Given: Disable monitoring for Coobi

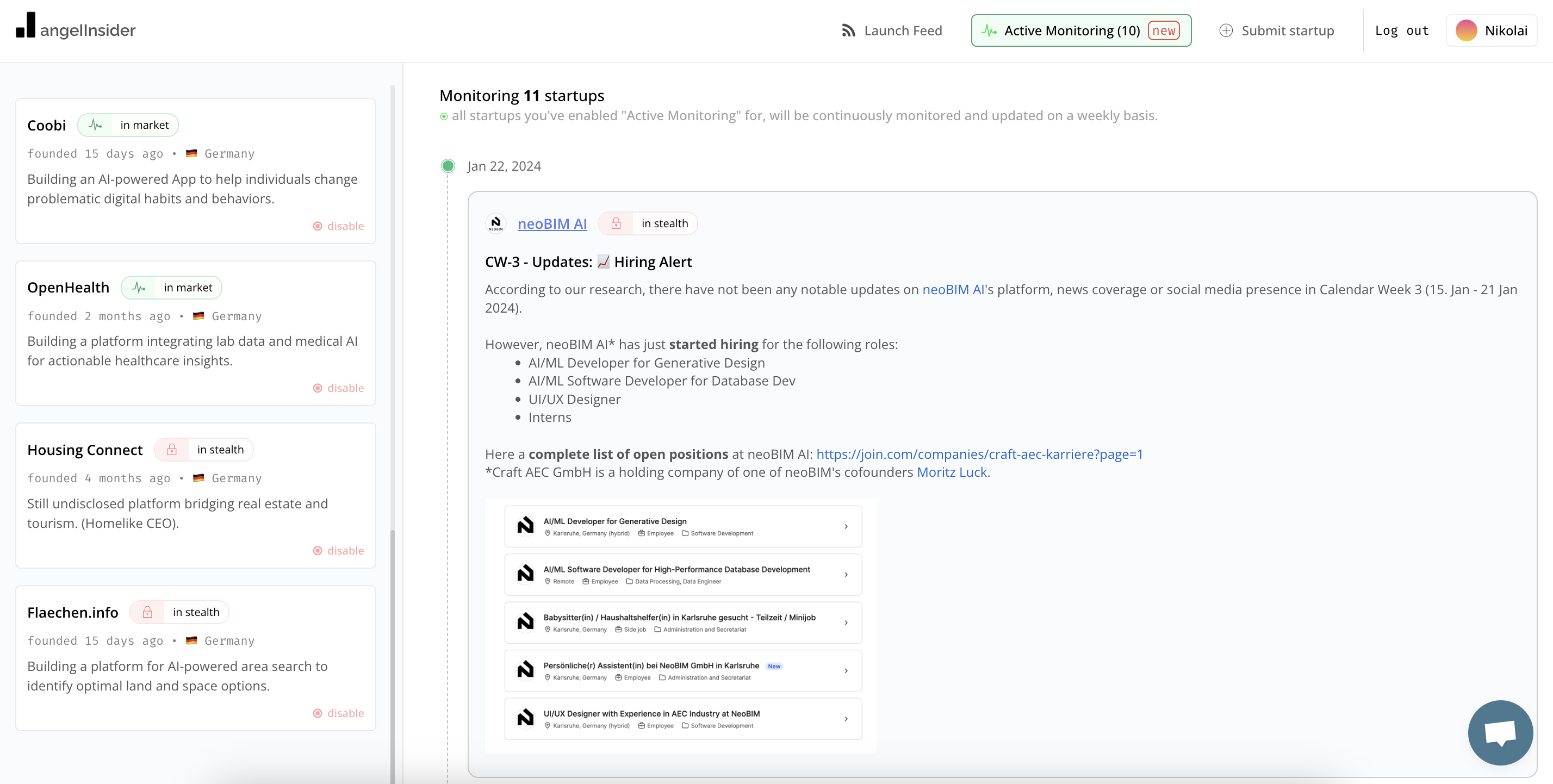Looking at the screenshot, I should (x=338, y=226).
